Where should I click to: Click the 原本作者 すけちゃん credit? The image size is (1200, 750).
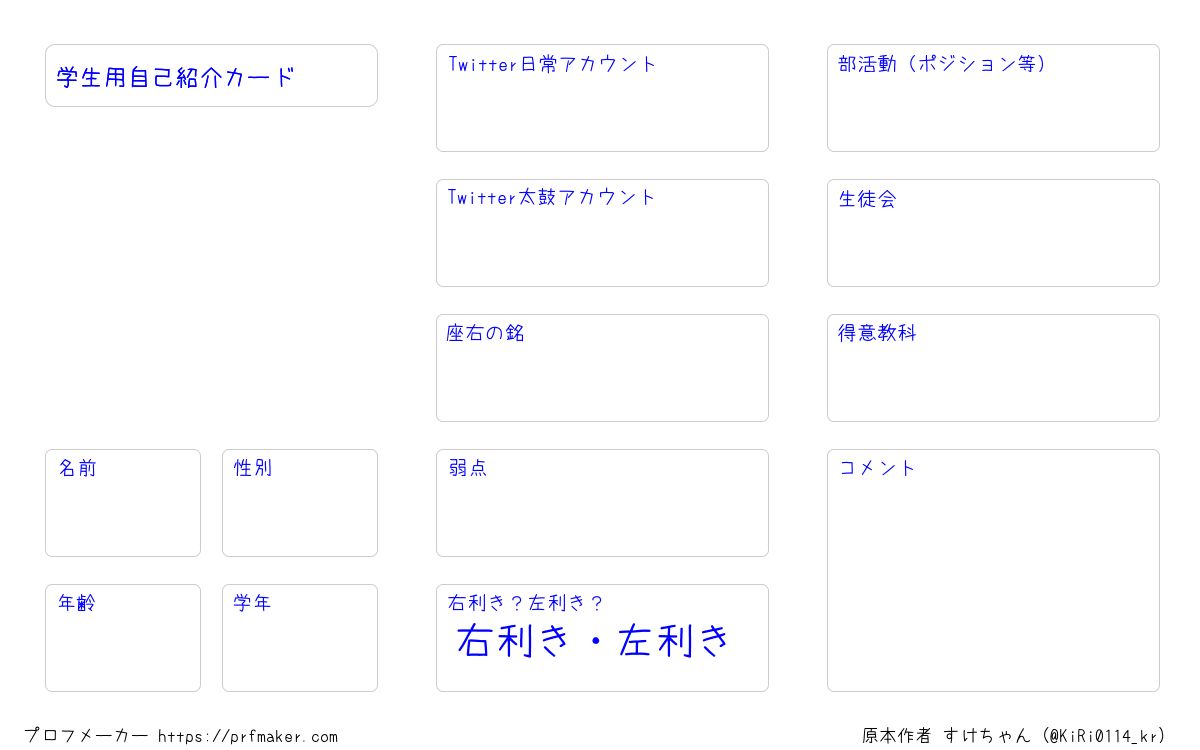tap(946, 736)
